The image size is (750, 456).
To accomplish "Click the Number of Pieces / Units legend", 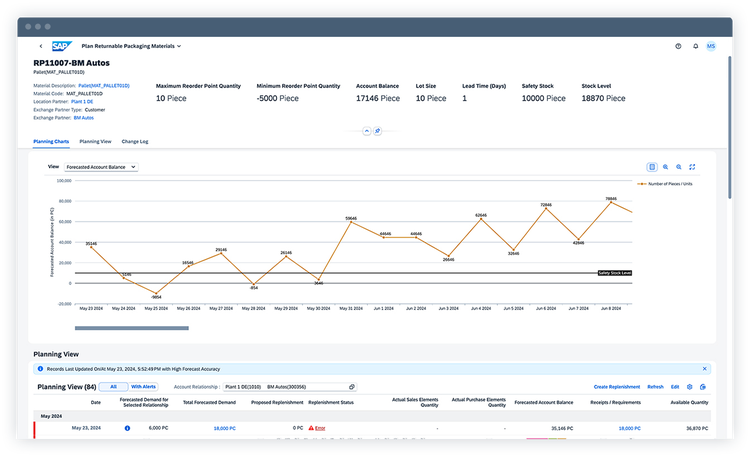I will tap(665, 184).
